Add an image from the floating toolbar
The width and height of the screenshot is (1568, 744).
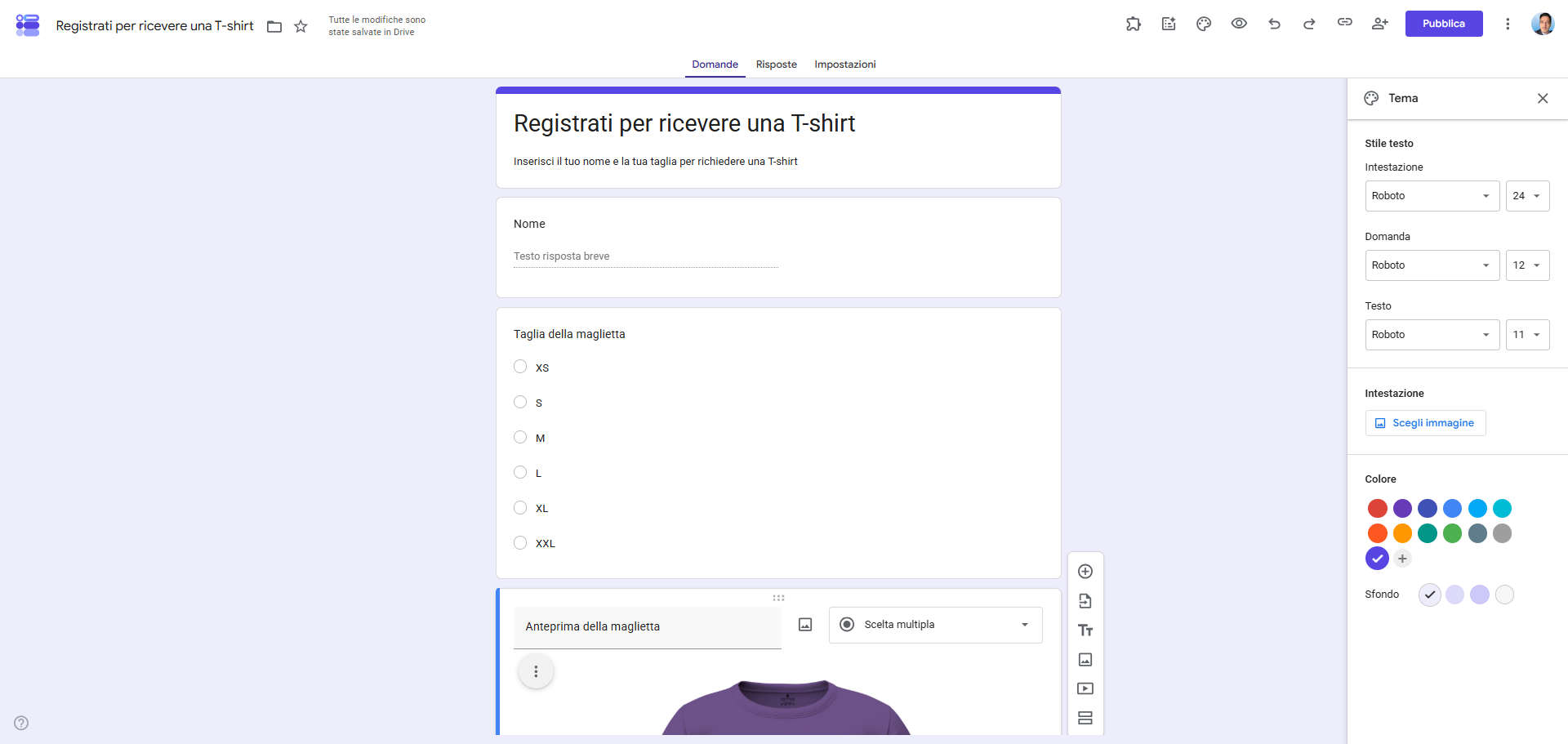[1085, 659]
